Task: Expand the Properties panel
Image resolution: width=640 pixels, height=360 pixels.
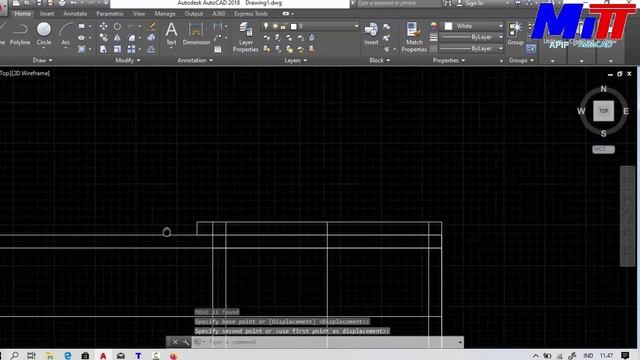Action: tap(449, 60)
